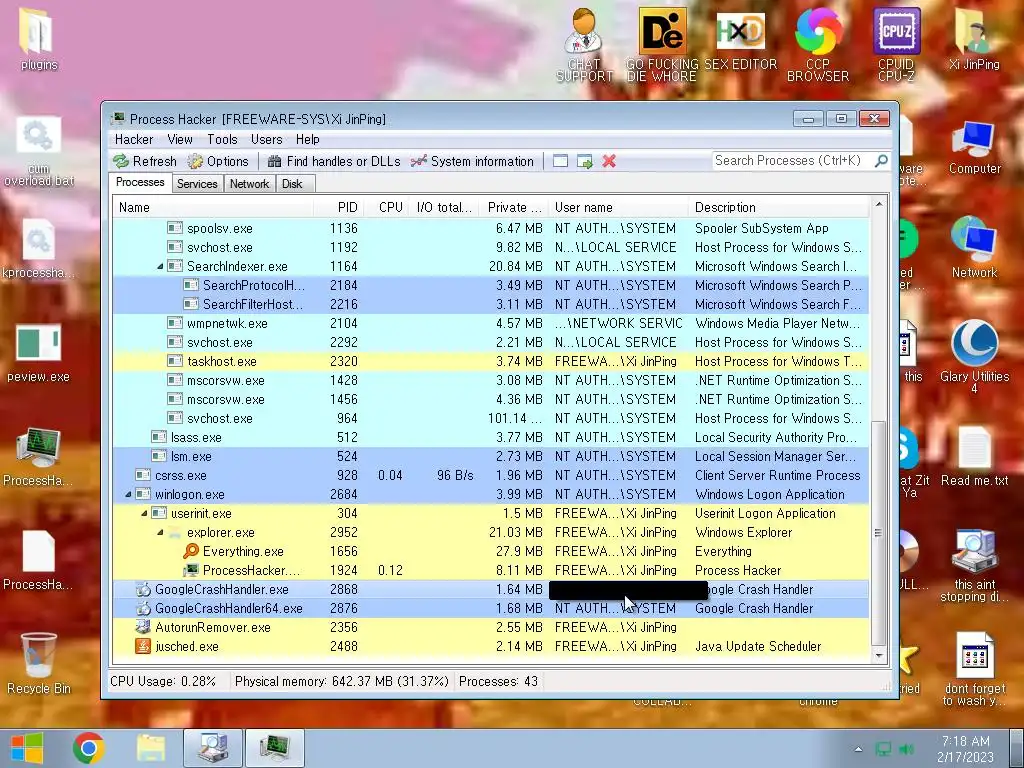This screenshot has height=768, width=1024.
Task: Select the lsass.exe process row
Action: [x=491, y=437]
